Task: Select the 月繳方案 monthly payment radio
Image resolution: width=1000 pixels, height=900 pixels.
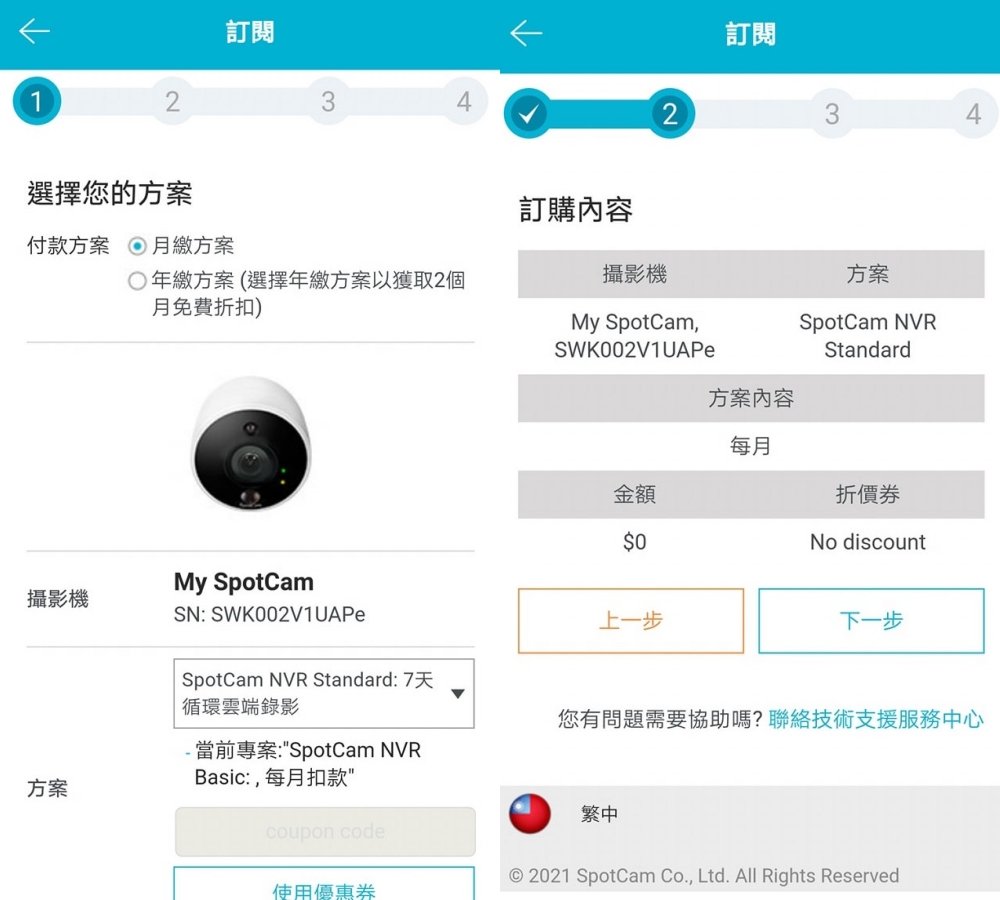Action: (x=136, y=246)
